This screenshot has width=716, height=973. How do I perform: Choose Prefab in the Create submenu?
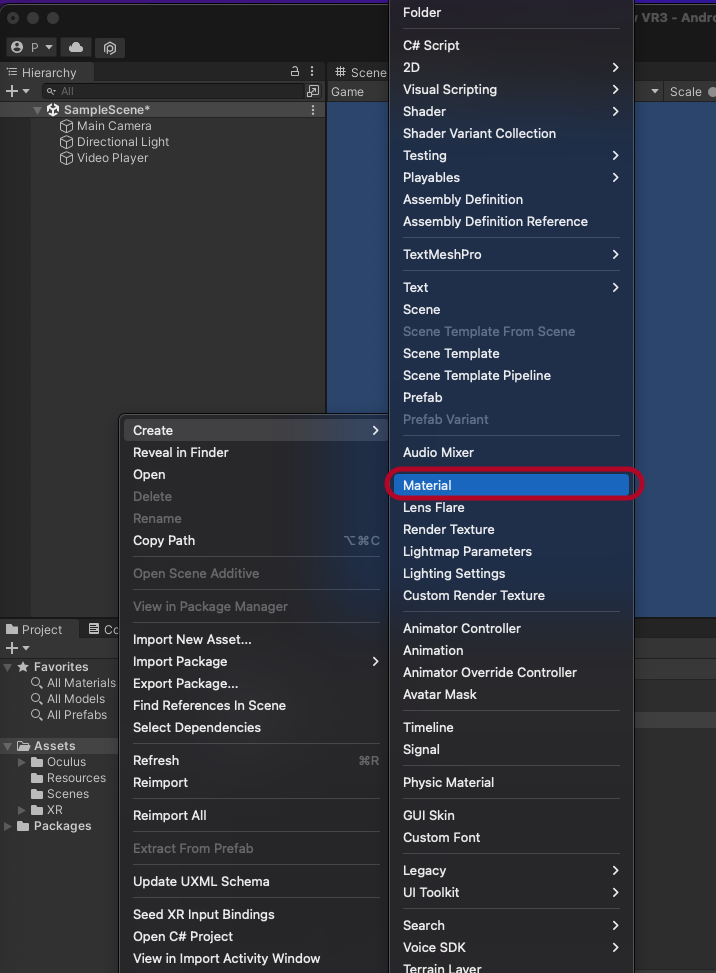[511, 398]
